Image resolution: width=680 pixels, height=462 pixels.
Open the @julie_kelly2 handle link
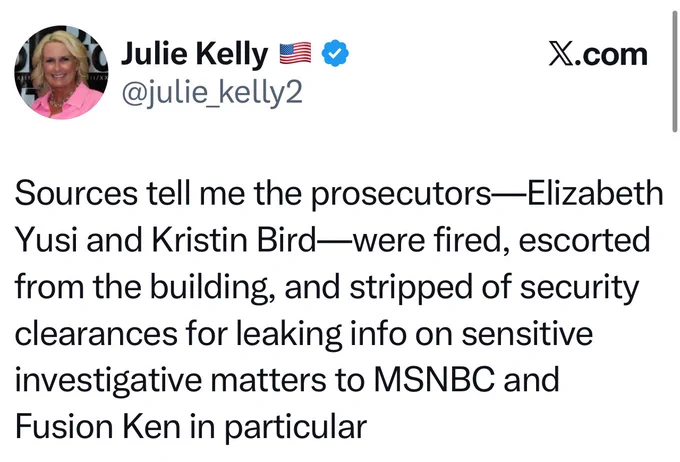point(210,93)
